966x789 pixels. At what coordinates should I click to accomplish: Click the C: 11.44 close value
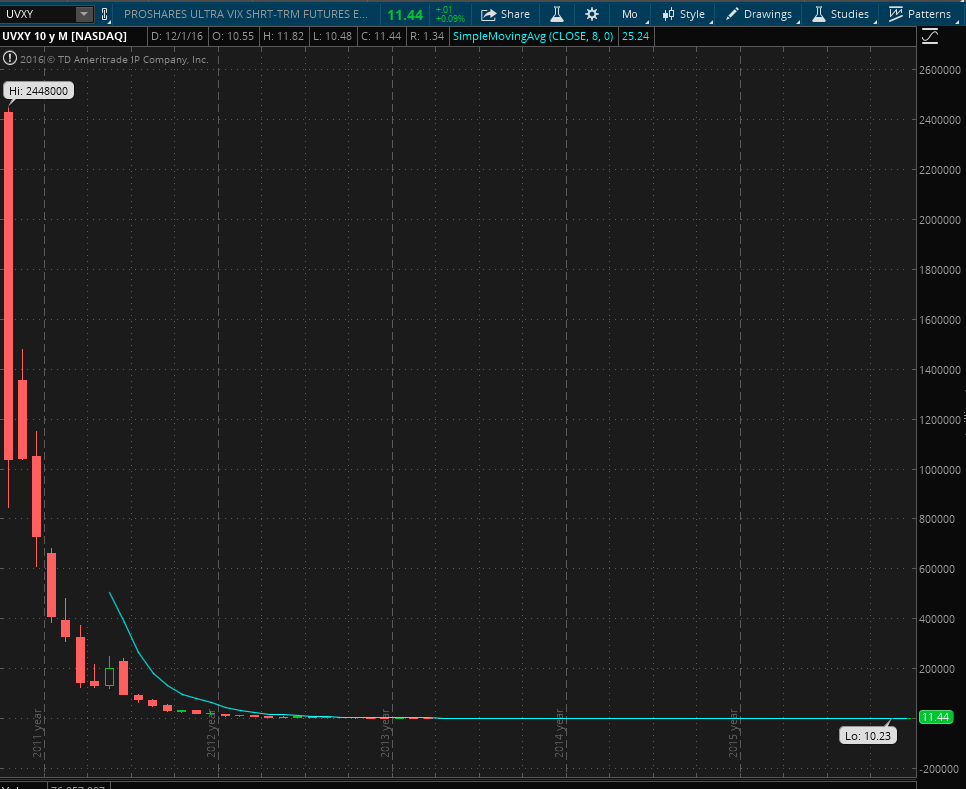[x=381, y=36]
